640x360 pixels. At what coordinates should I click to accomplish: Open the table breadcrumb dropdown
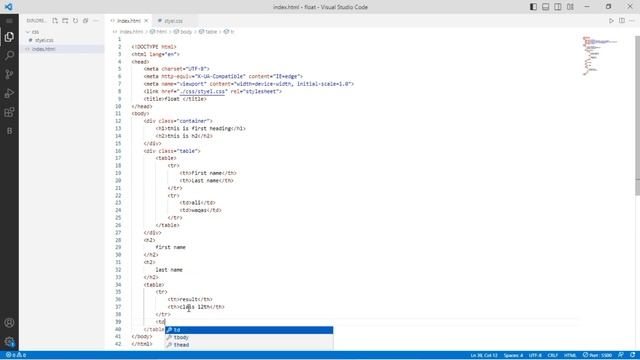(208, 31)
